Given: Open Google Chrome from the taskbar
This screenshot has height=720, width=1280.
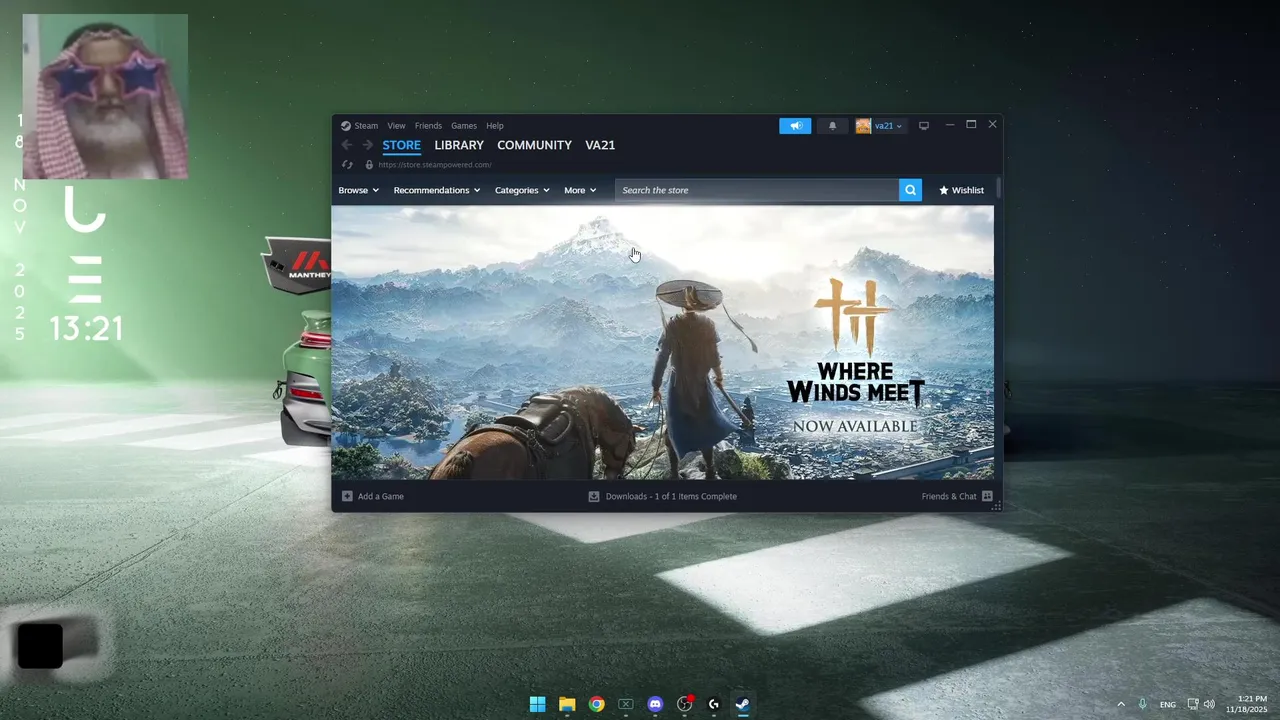Looking at the screenshot, I should pos(596,704).
